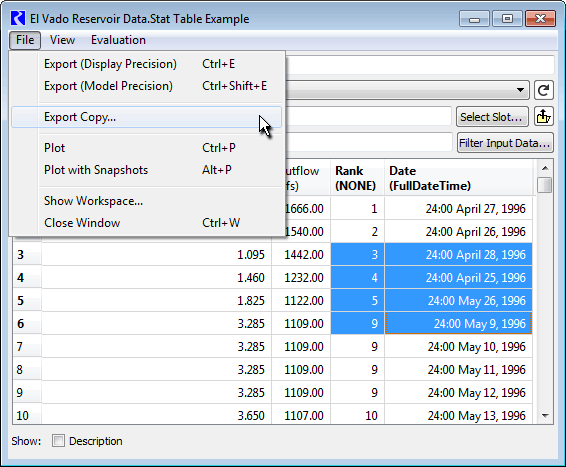Click the Filter Input Data... button
This screenshot has height=467, width=566.
505,143
